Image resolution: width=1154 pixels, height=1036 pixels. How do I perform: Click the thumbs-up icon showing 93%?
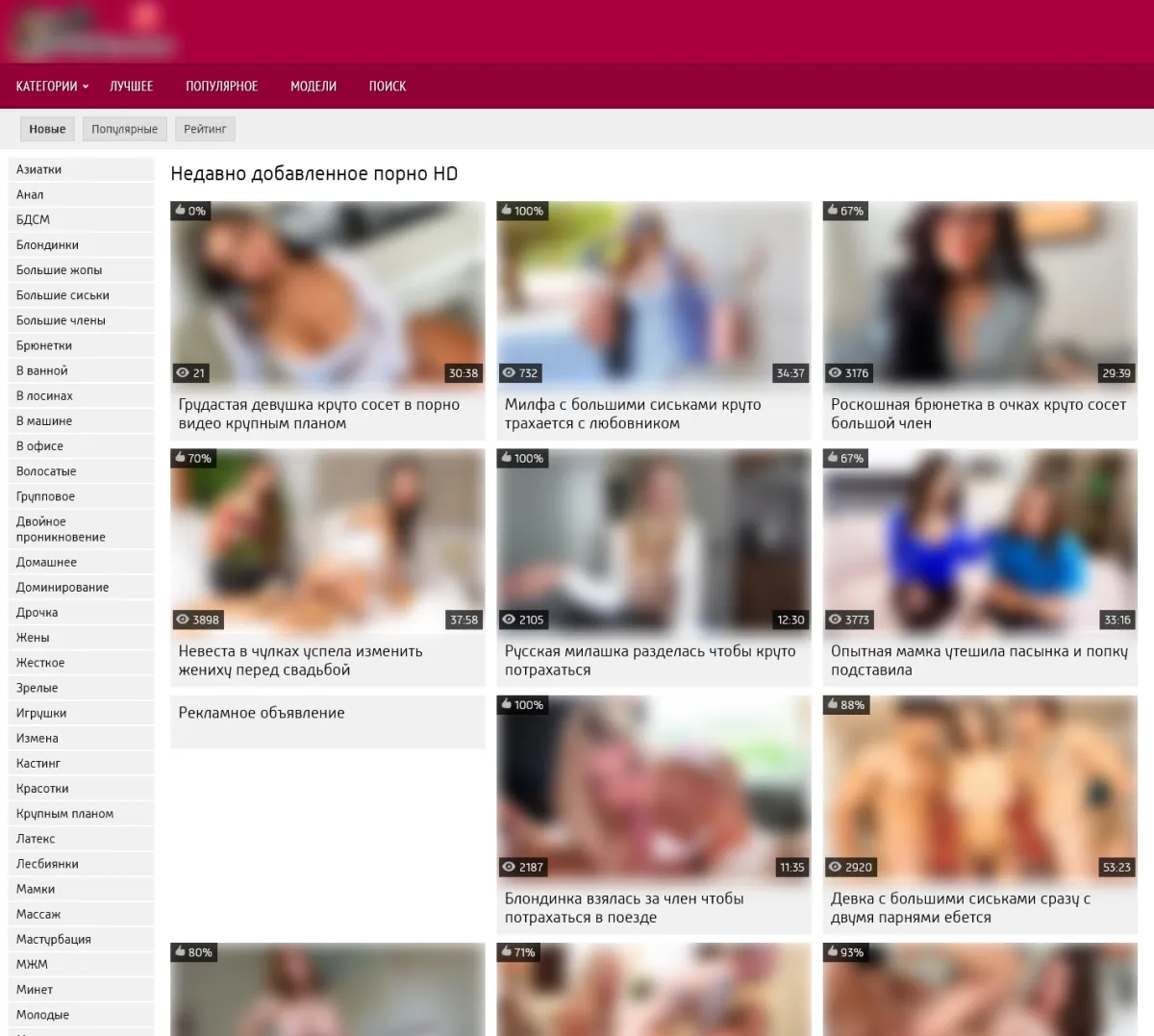(x=833, y=951)
